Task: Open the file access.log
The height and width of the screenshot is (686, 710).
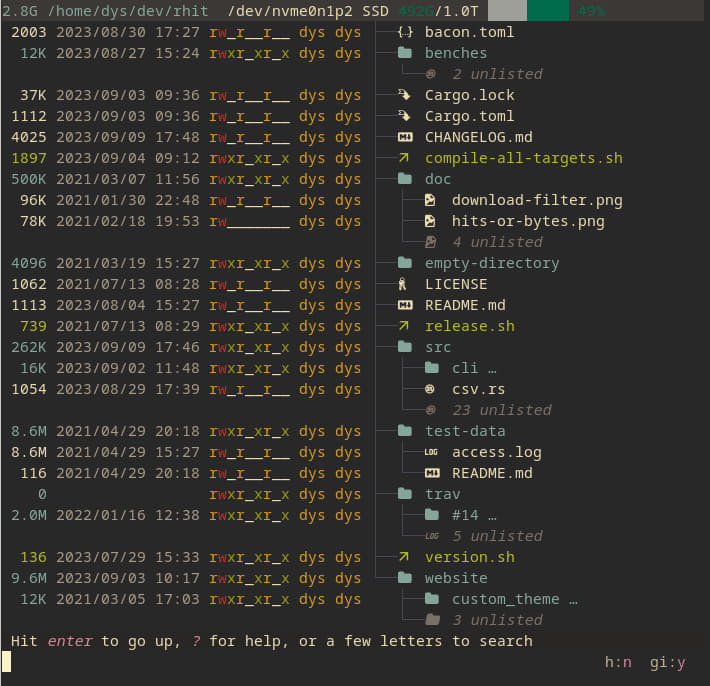Action: click(x=496, y=452)
